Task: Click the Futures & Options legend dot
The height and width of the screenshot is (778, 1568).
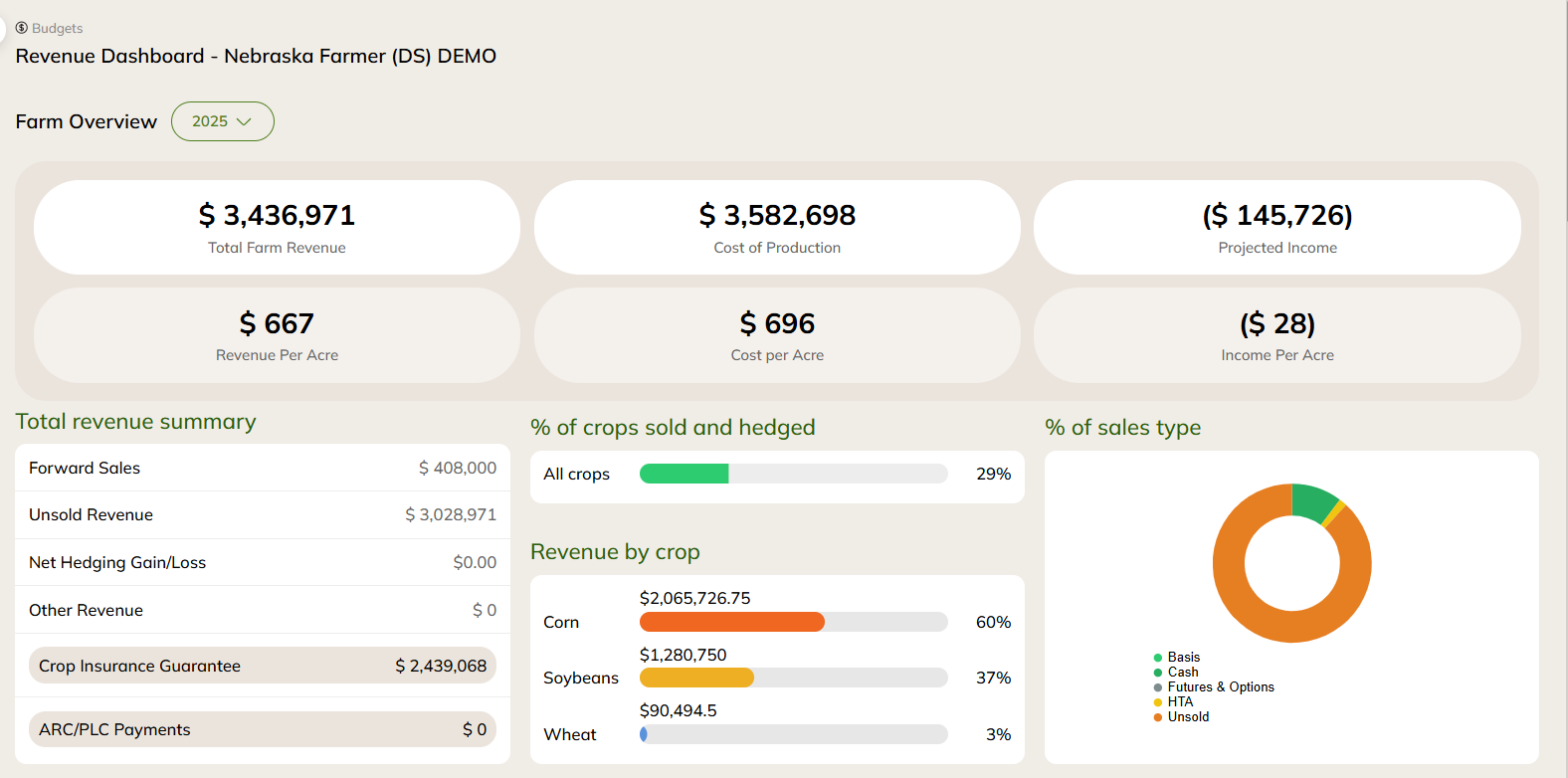Action: pyautogui.click(x=1158, y=687)
